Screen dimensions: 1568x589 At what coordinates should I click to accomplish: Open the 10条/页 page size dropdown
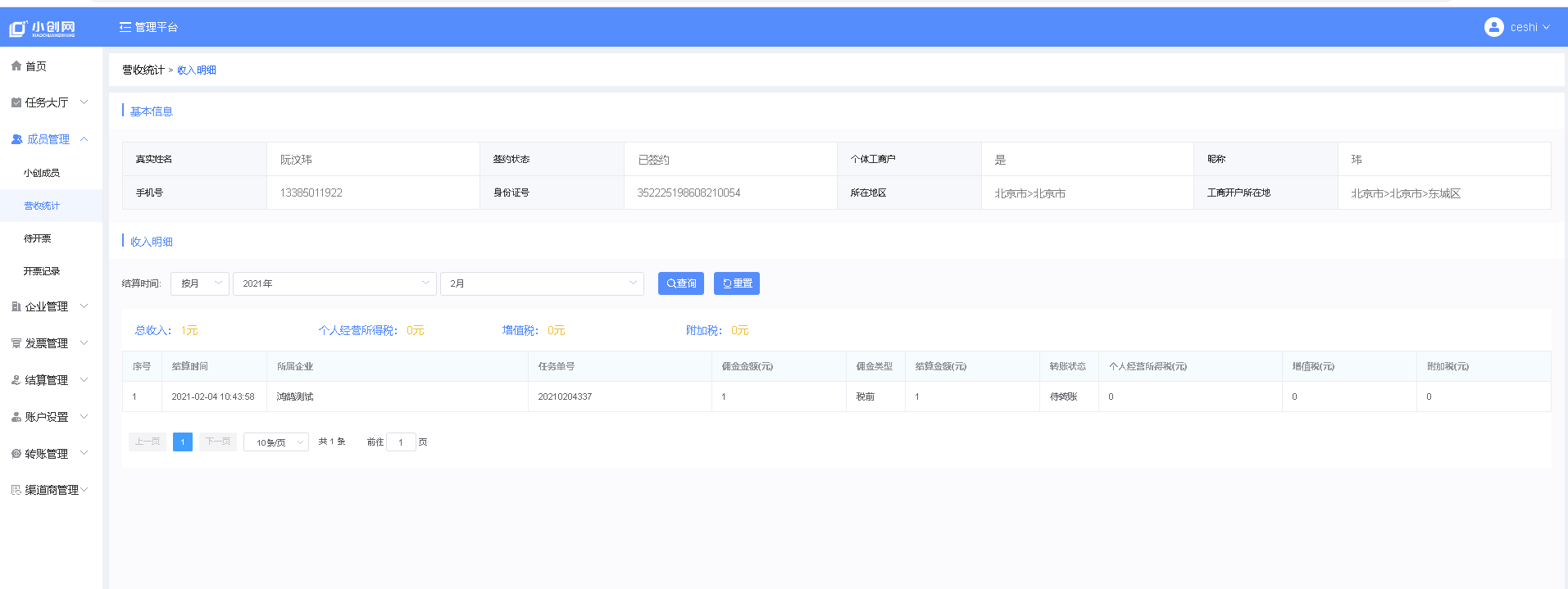276,442
